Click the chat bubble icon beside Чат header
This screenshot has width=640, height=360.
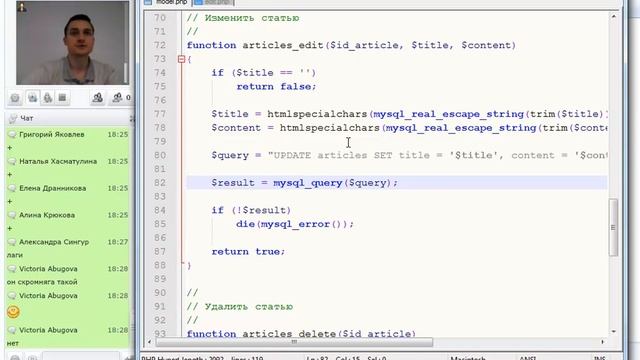tap(13, 118)
